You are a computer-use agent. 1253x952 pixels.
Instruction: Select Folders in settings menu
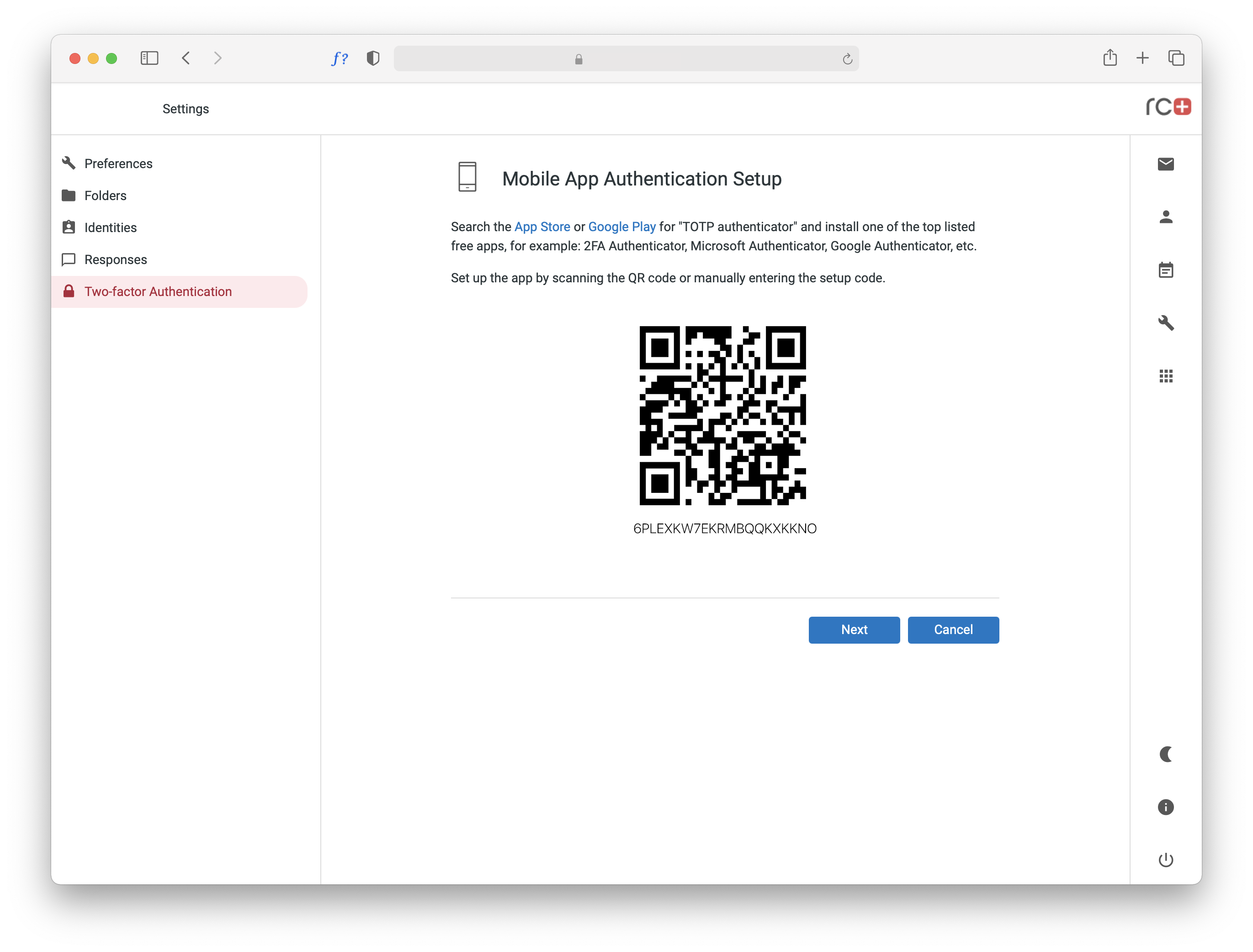coord(180,196)
